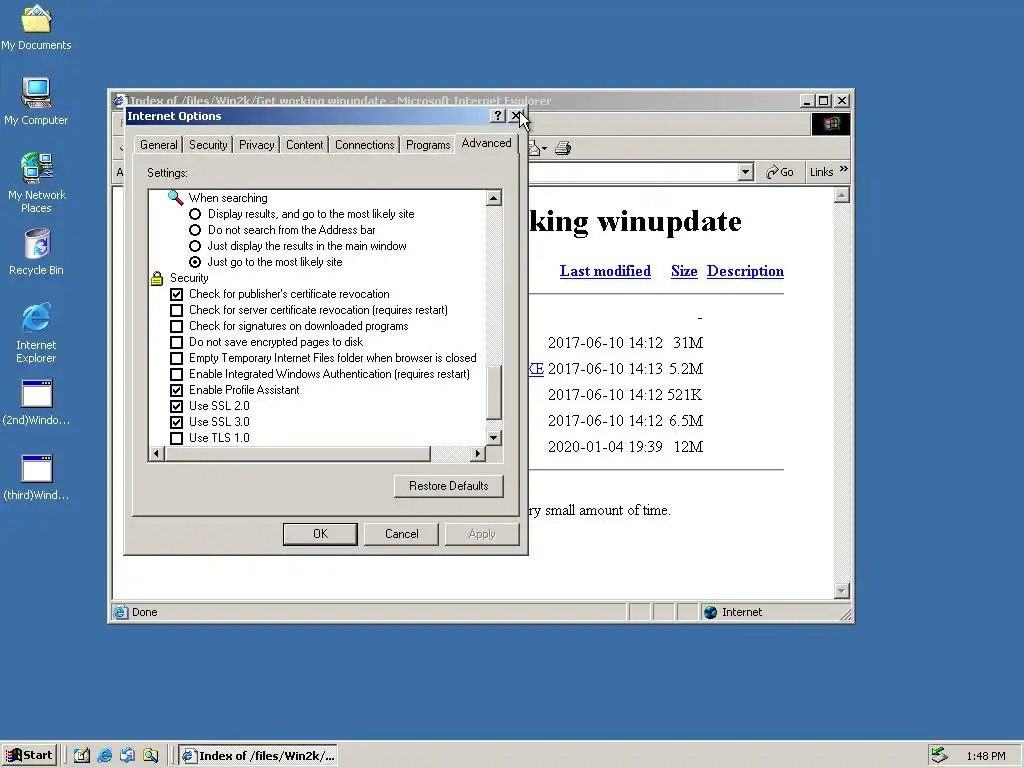Click the Restore Defaults button
This screenshot has width=1024, height=768.
click(x=449, y=486)
